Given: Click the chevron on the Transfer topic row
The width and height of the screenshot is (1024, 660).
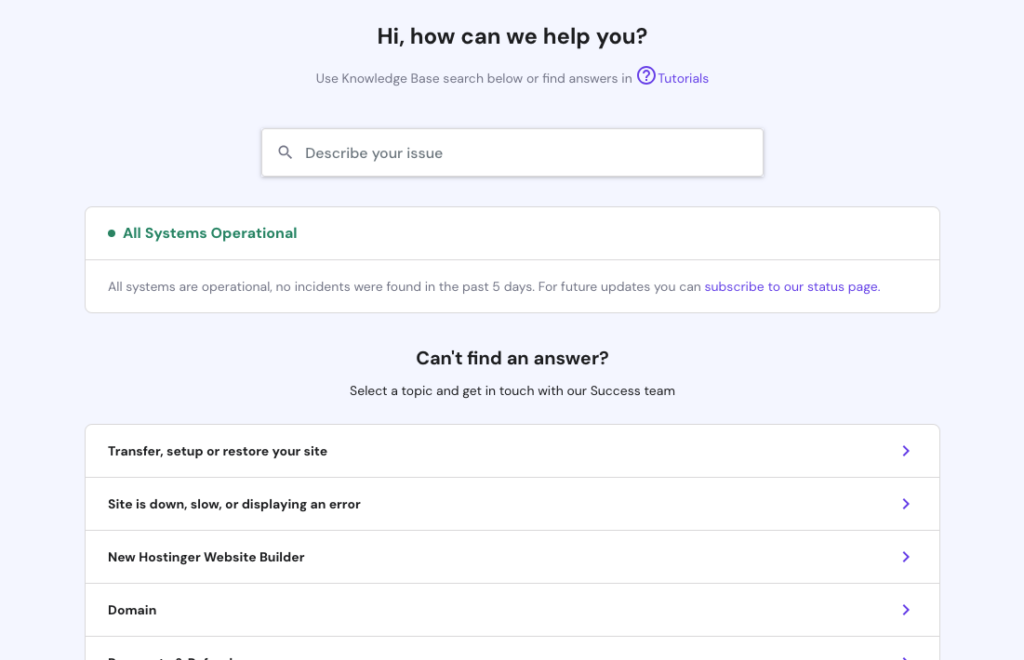Looking at the screenshot, I should (x=906, y=451).
